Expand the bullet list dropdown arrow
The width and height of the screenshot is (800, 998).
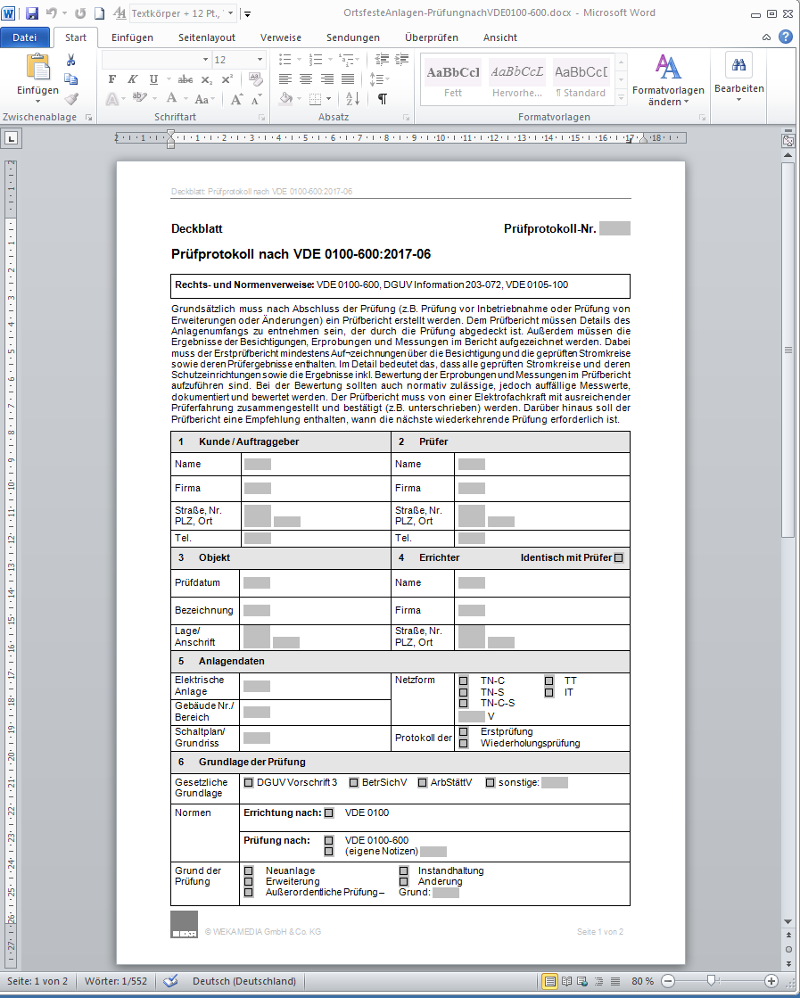click(299, 60)
